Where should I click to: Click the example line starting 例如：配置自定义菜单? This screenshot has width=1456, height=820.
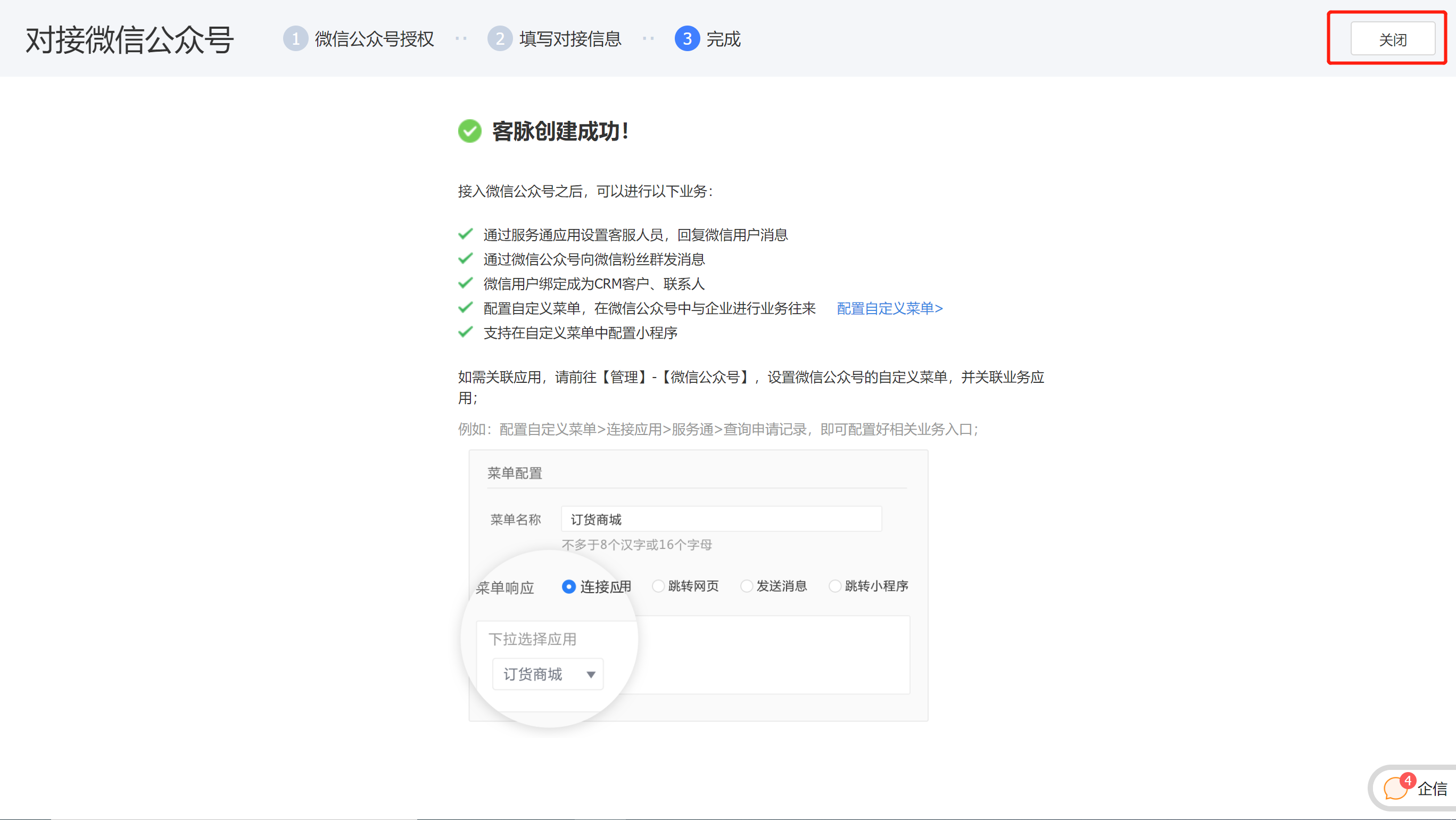click(x=718, y=429)
